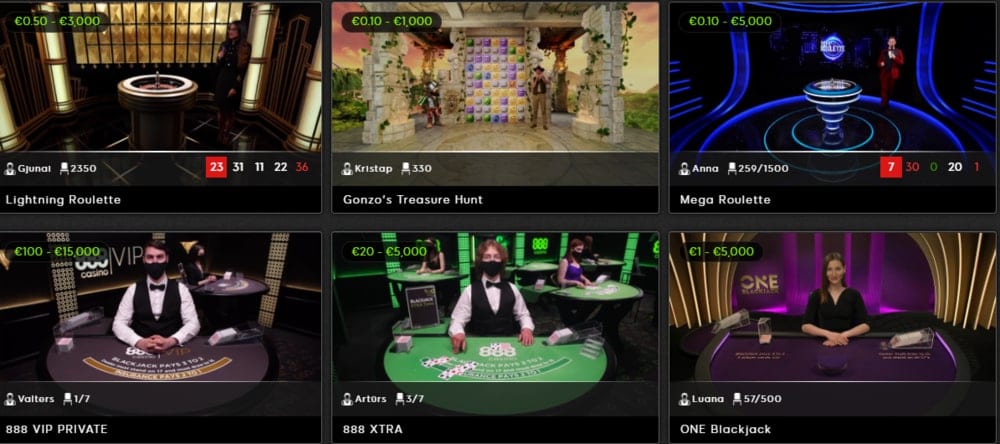Click the Gonzo's Treasure Hunt game thumbnail
The width and height of the screenshot is (1000, 444).
[x=495, y=77]
